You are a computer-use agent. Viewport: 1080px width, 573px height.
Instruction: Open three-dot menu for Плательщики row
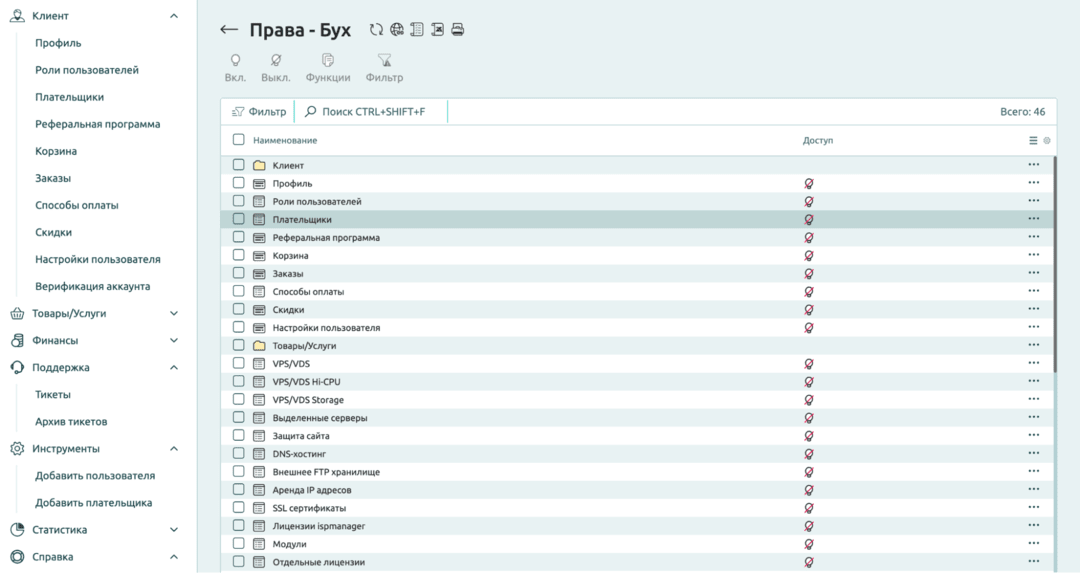(x=1033, y=219)
